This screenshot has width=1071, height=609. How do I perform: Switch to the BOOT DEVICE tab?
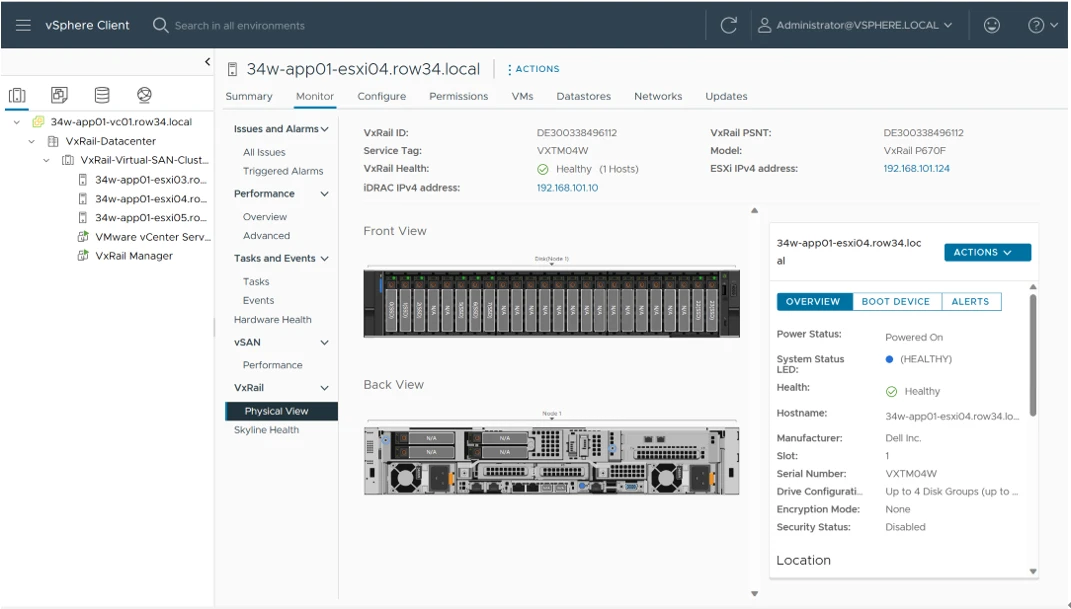895,301
